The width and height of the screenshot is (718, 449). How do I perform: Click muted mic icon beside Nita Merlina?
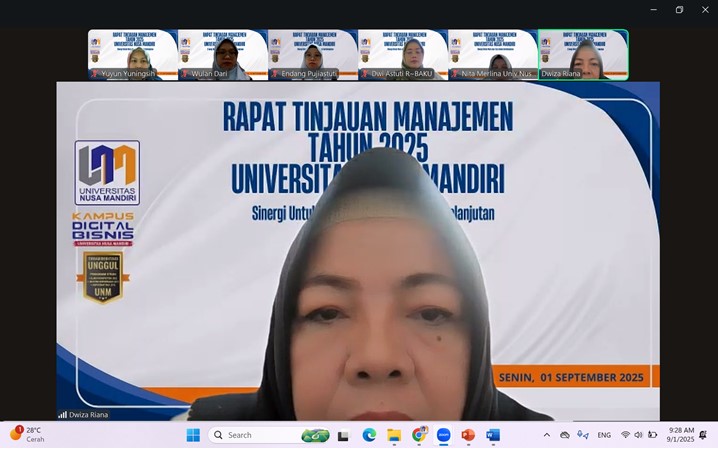coord(455,73)
